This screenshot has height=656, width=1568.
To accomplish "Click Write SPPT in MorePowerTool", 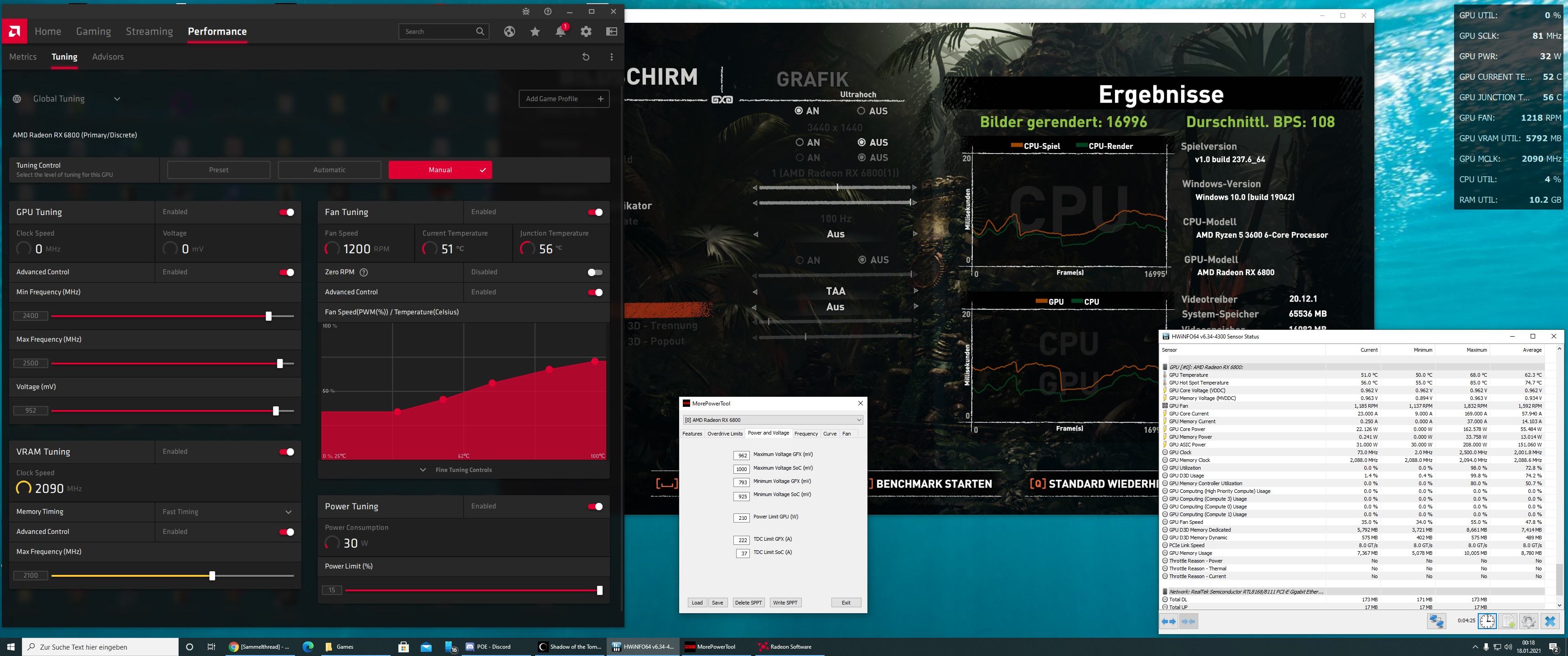I will click(785, 602).
